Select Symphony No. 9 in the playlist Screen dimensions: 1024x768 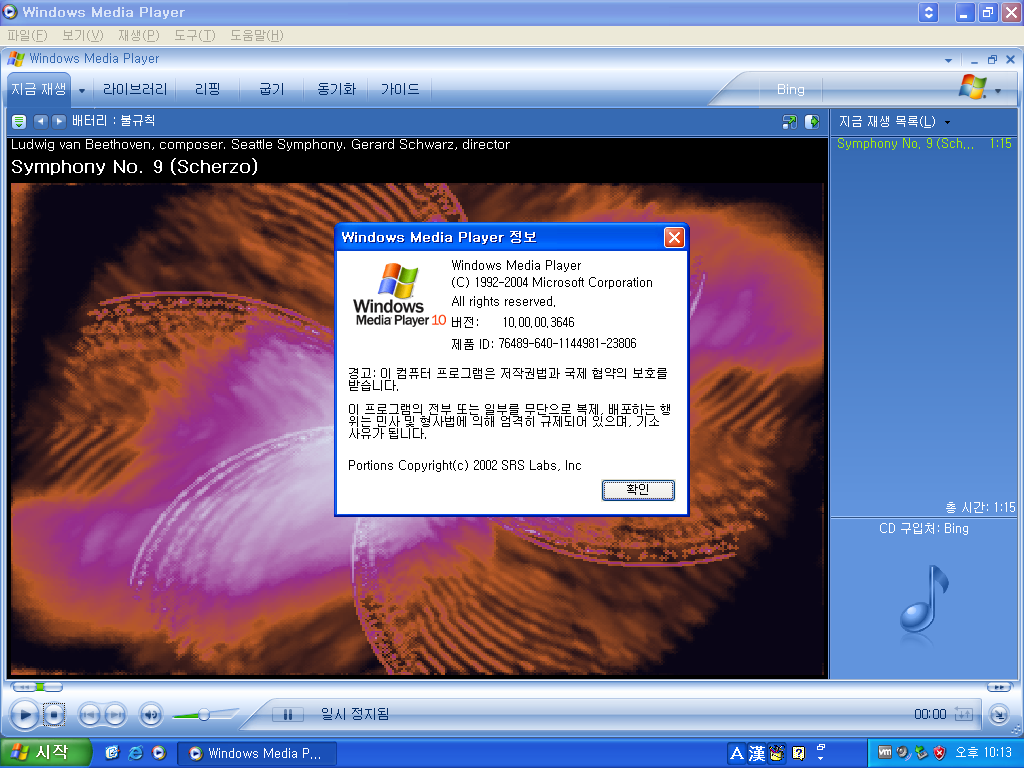click(x=923, y=144)
